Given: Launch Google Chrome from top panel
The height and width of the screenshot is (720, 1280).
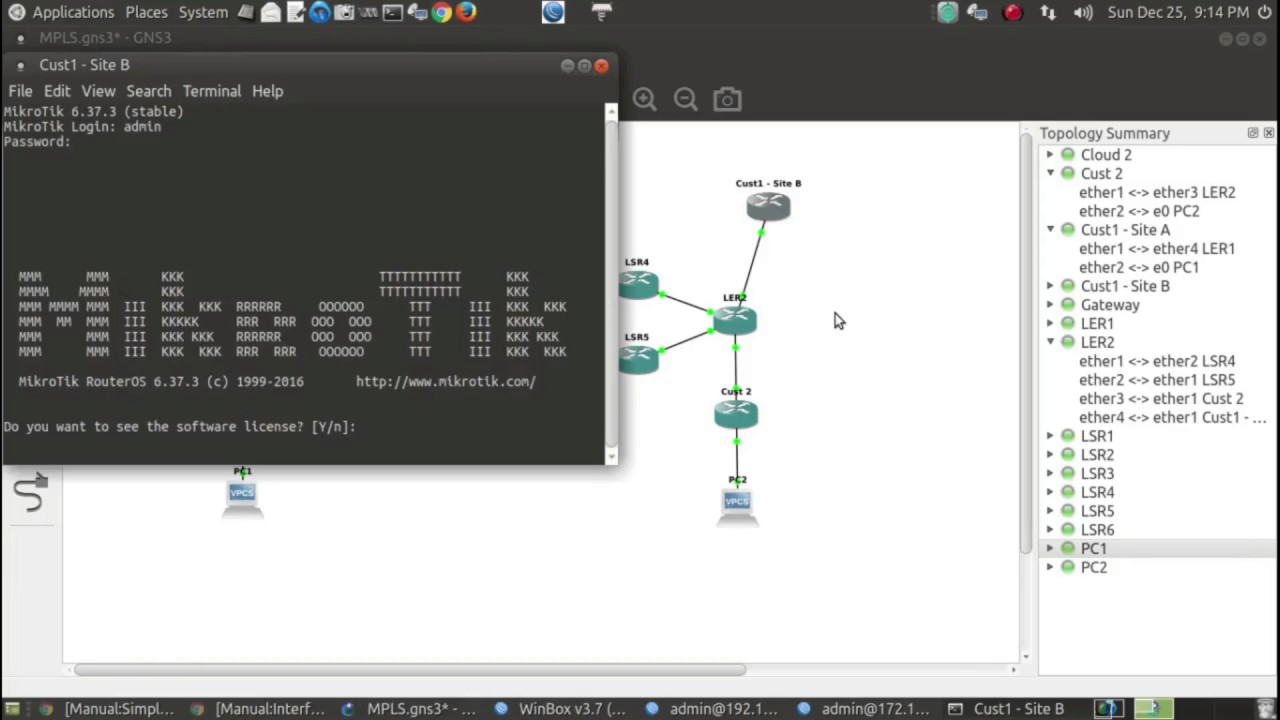Looking at the screenshot, I should [441, 12].
